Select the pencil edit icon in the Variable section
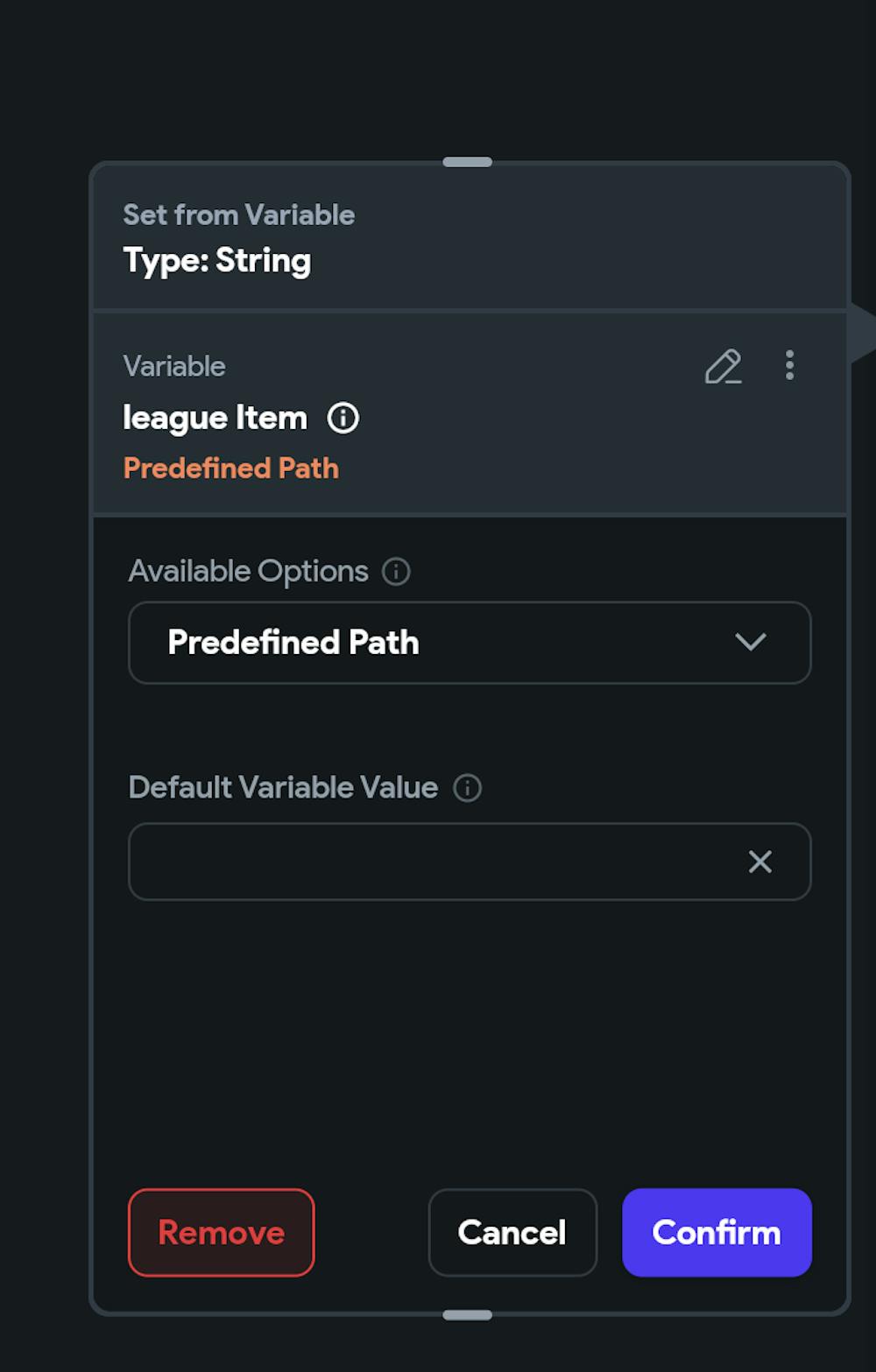 coord(724,367)
